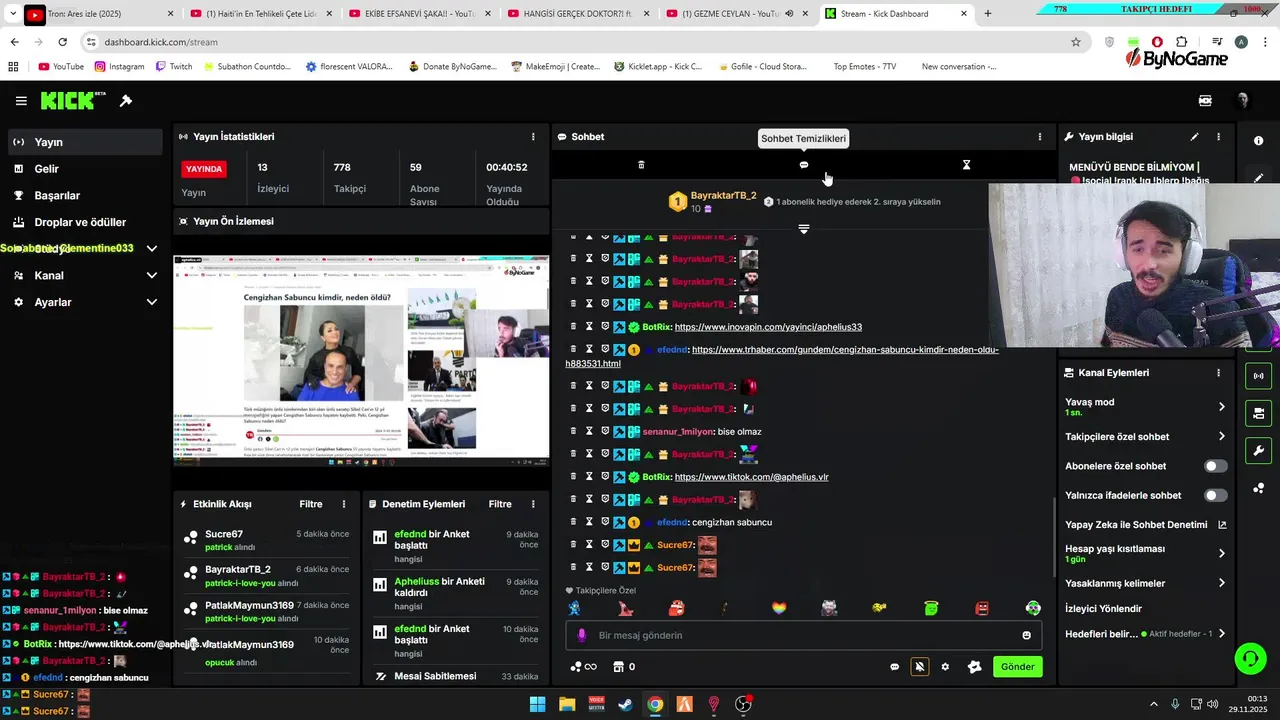Open the emoji picker in message box

pyautogui.click(x=1026, y=635)
